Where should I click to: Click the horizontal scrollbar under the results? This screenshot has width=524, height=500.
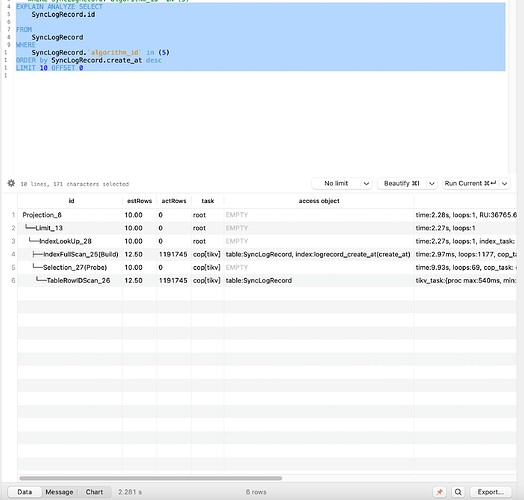(150, 478)
